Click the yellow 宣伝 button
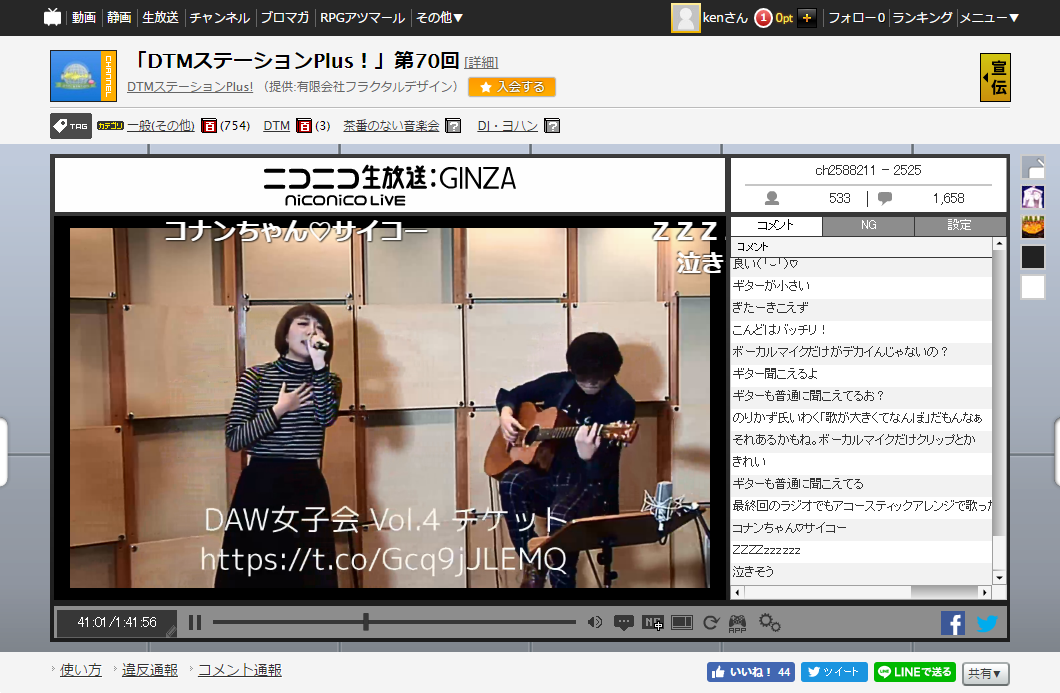1060x693 pixels. [995, 77]
